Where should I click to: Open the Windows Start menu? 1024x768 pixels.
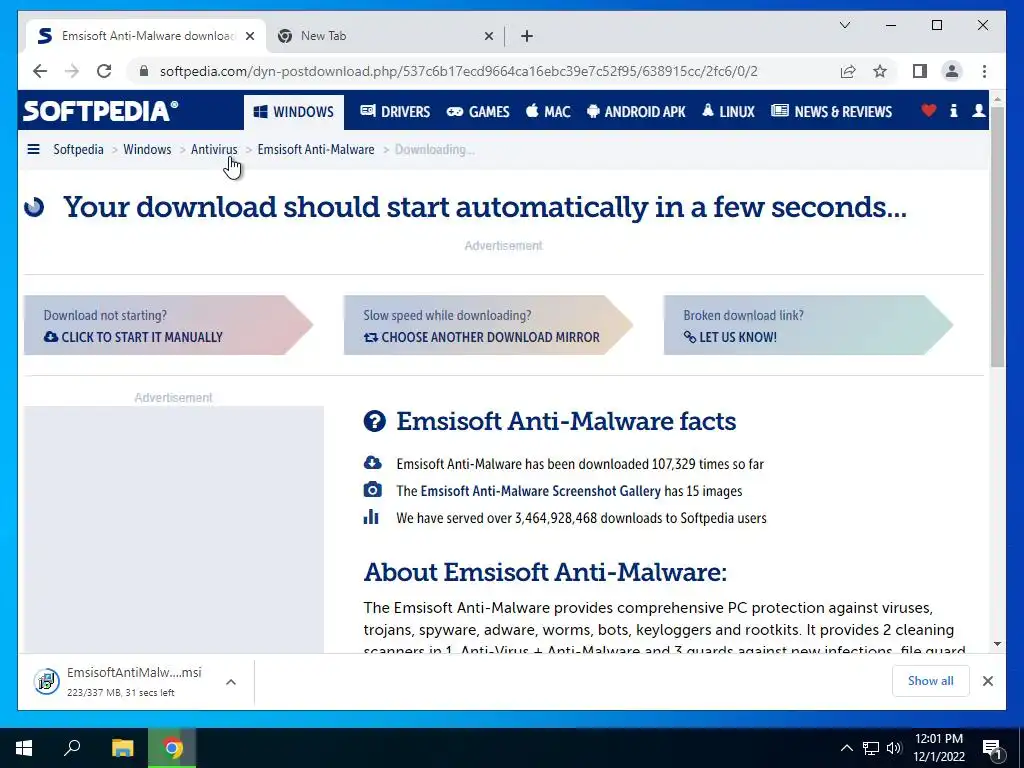click(24, 748)
